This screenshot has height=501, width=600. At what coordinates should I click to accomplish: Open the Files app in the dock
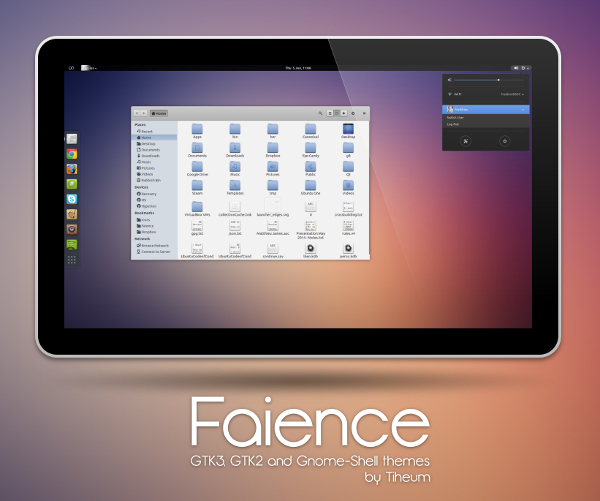pyautogui.click(x=72, y=139)
